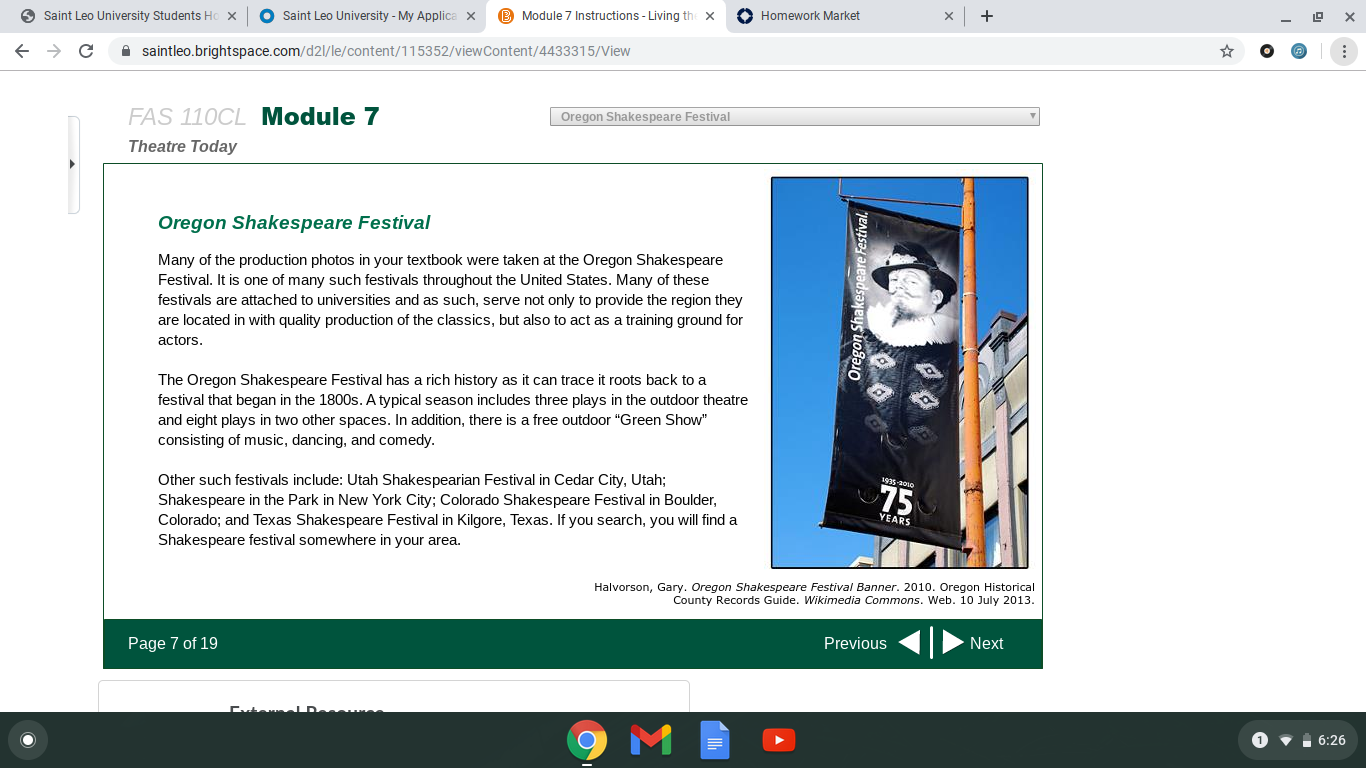Close the Homework Market tab
Image resolution: width=1366 pixels, height=768 pixels.
(x=949, y=16)
